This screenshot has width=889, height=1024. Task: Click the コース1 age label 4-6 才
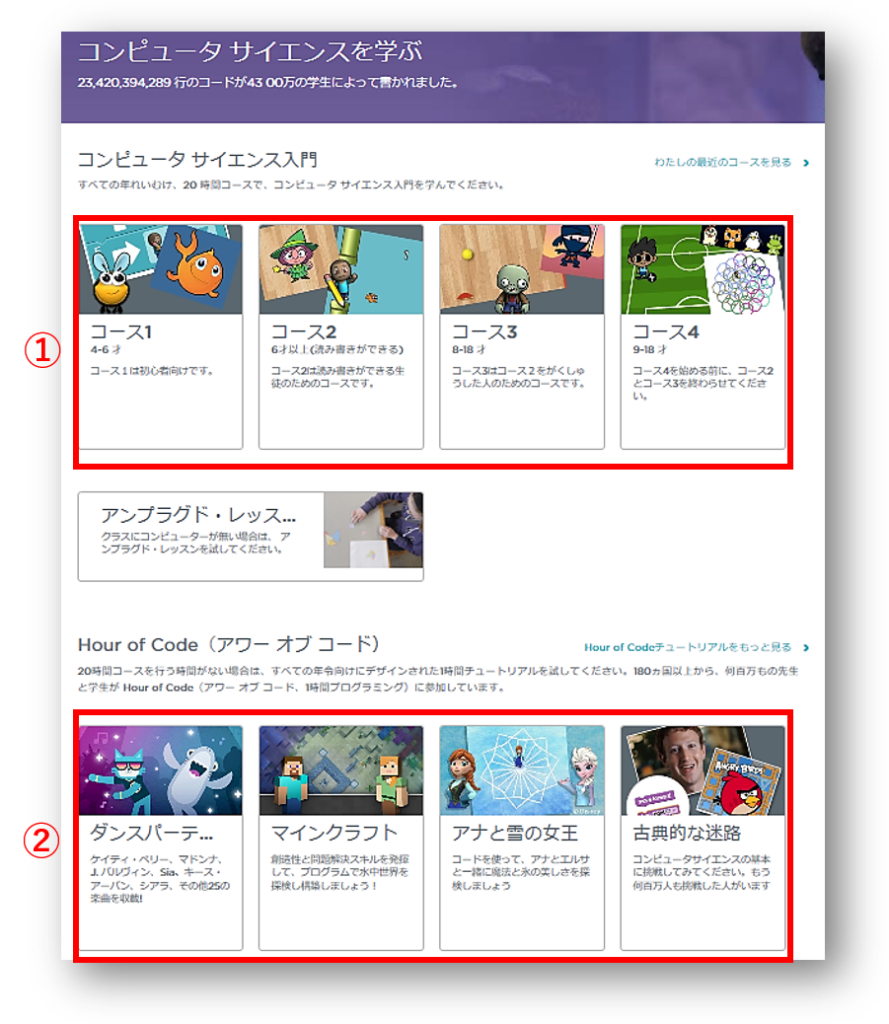105,350
